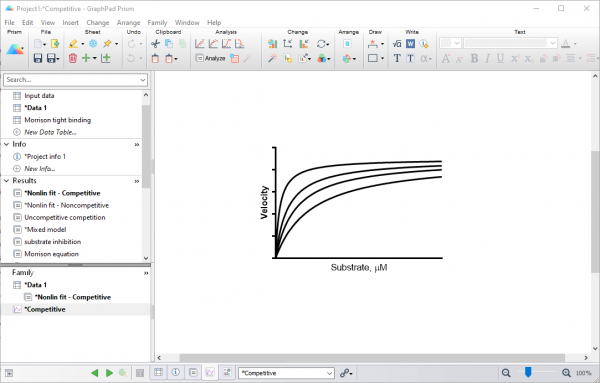Viewport: 600px width, 383px height.
Task: Open substrate inhibition results sheet
Action: coord(53,242)
